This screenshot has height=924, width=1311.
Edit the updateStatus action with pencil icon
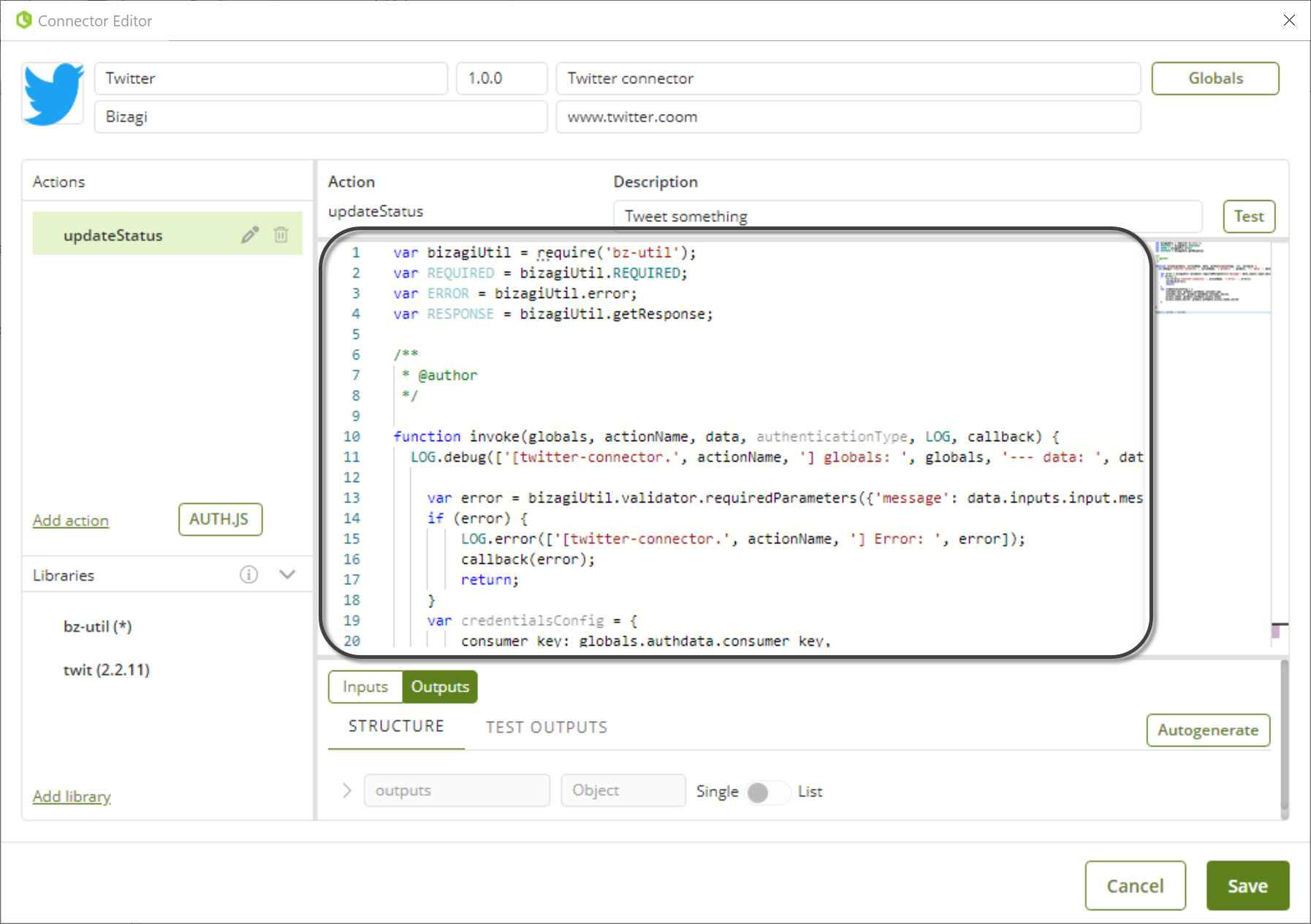tap(250, 234)
